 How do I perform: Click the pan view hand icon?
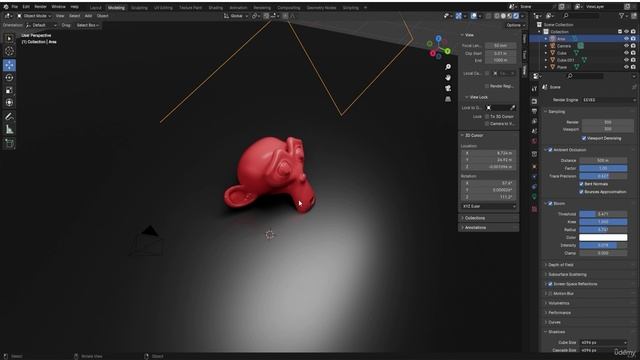point(448,78)
